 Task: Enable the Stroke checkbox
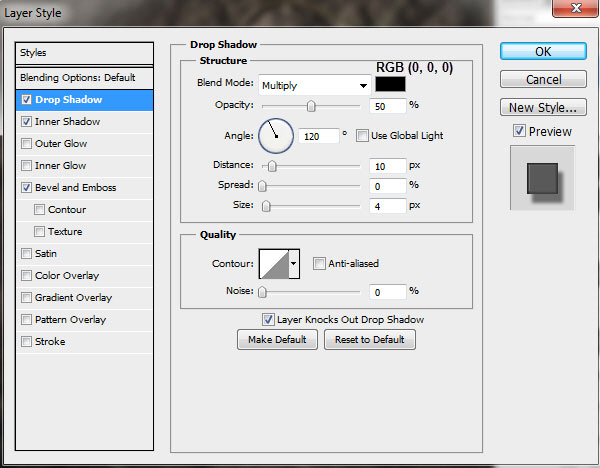(26, 341)
